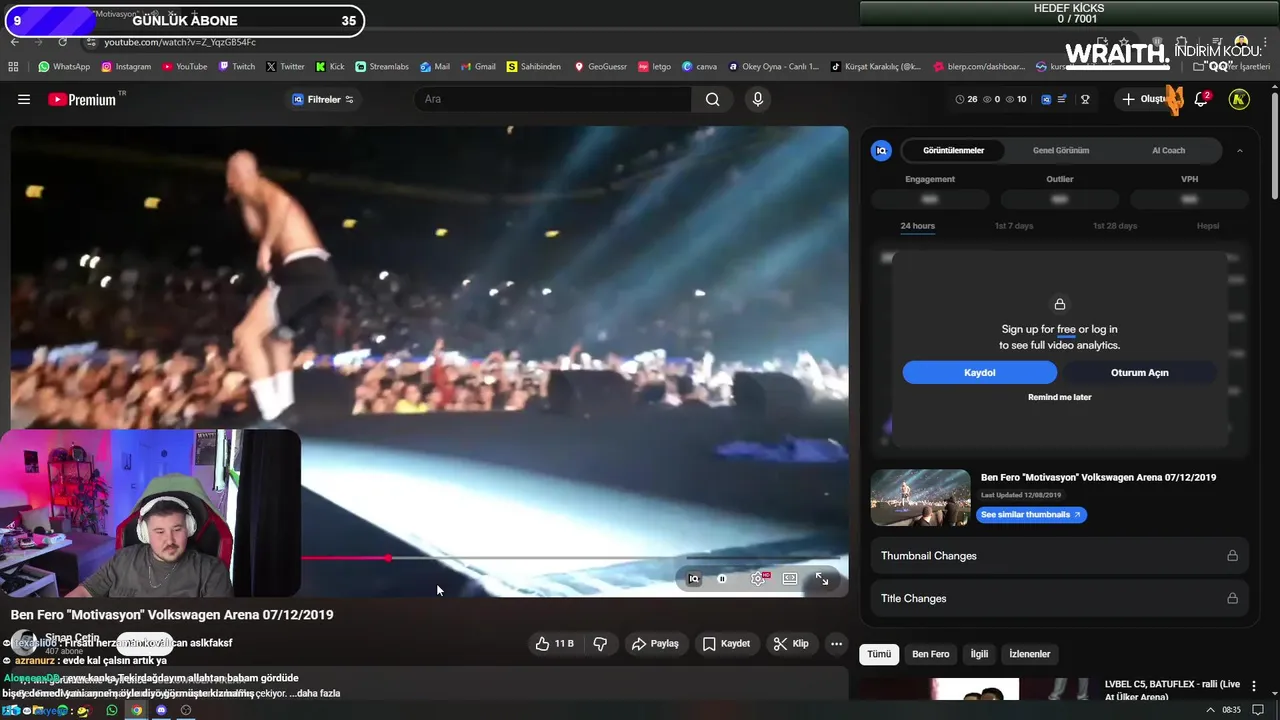Click the vidIQ logo in the panel
This screenshot has height=720, width=1280.
click(881, 151)
